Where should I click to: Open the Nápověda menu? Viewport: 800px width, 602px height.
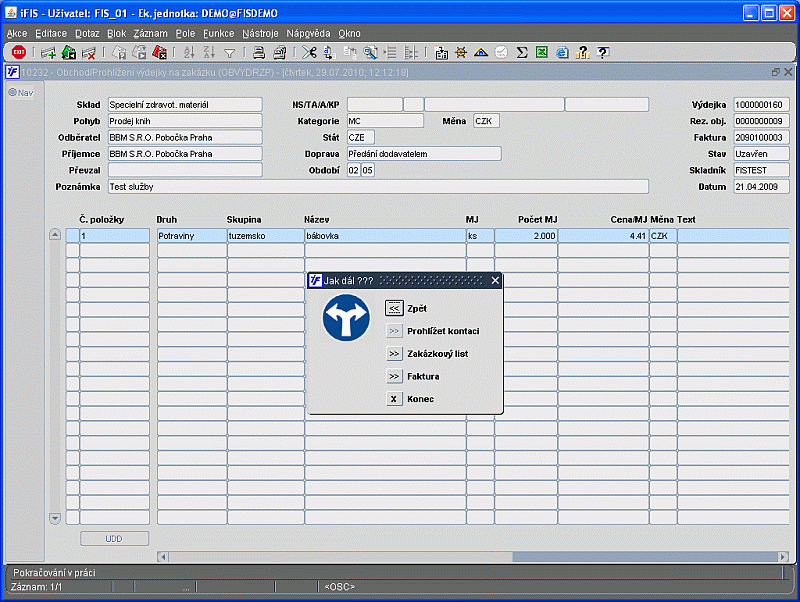[307, 33]
